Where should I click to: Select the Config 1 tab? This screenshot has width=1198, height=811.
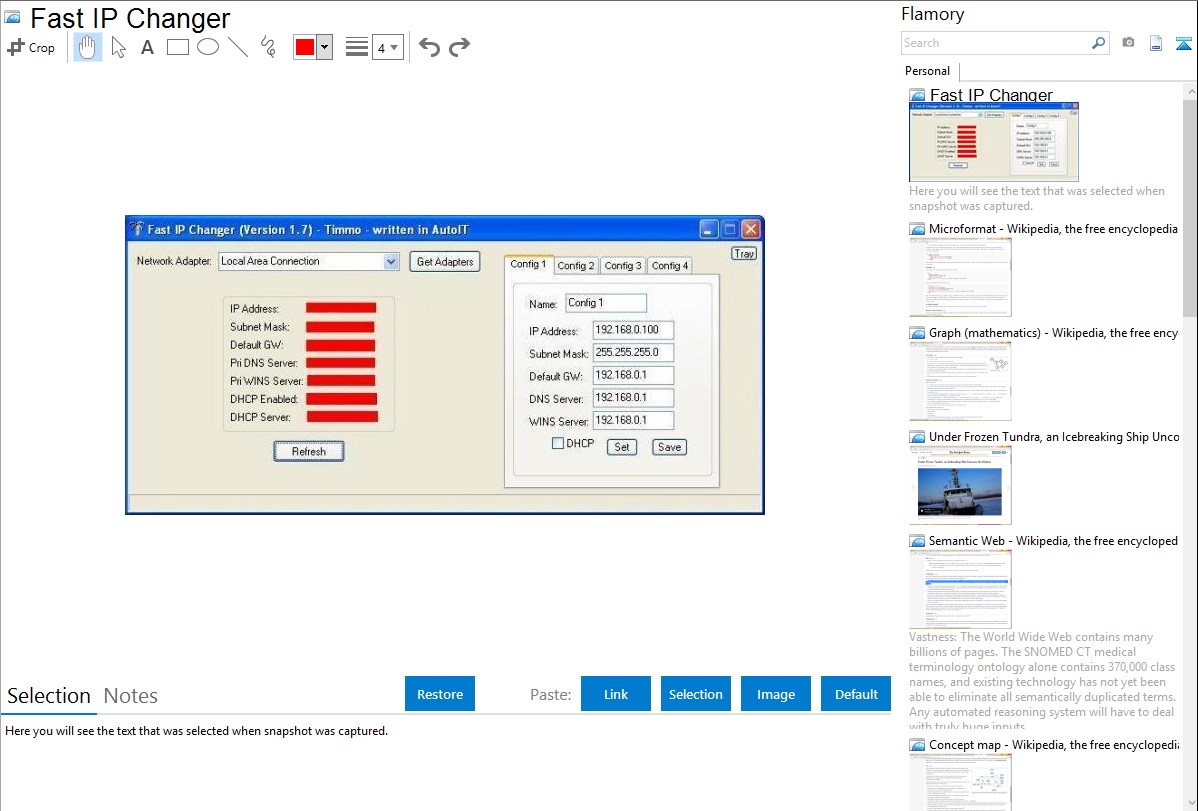(x=528, y=264)
